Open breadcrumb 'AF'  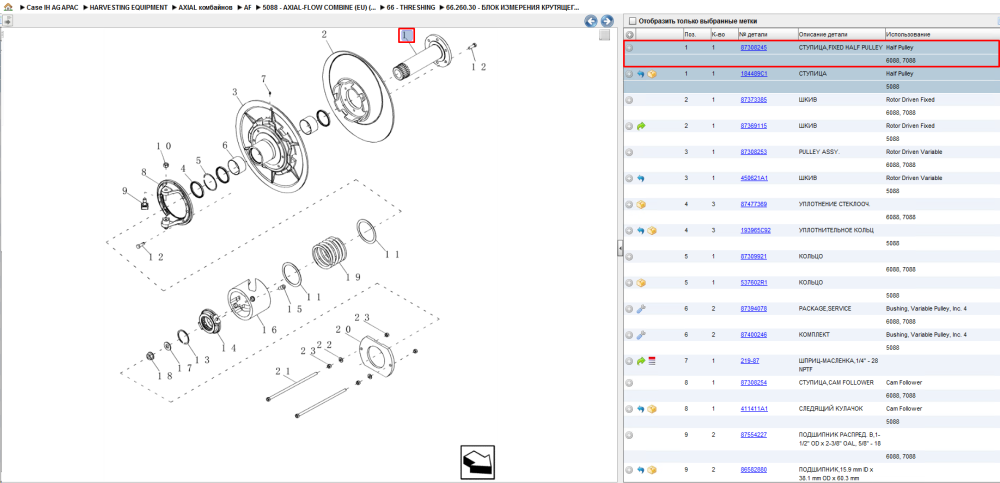point(247,8)
